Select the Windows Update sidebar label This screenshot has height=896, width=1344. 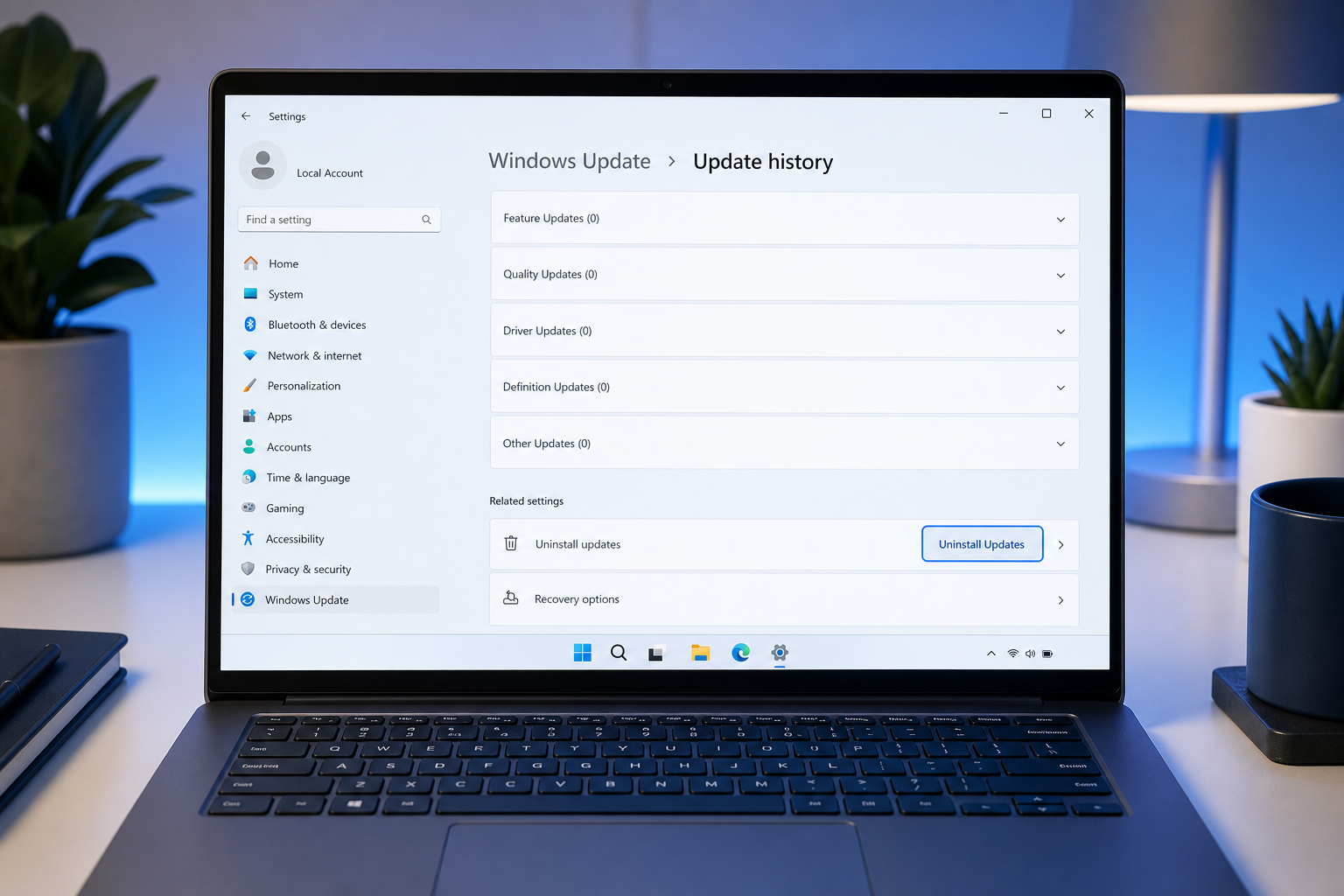click(x=307, y=600)
